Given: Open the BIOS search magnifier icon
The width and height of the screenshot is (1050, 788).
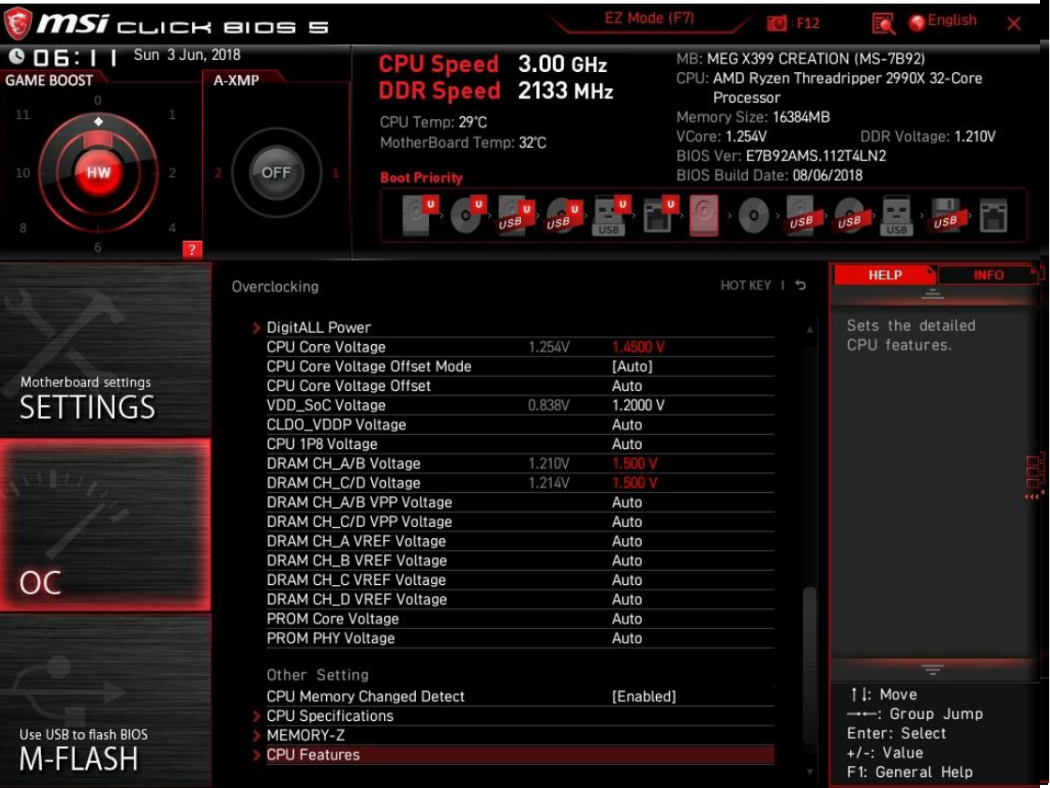Looking at the screenshot, I should click(883, 24).
